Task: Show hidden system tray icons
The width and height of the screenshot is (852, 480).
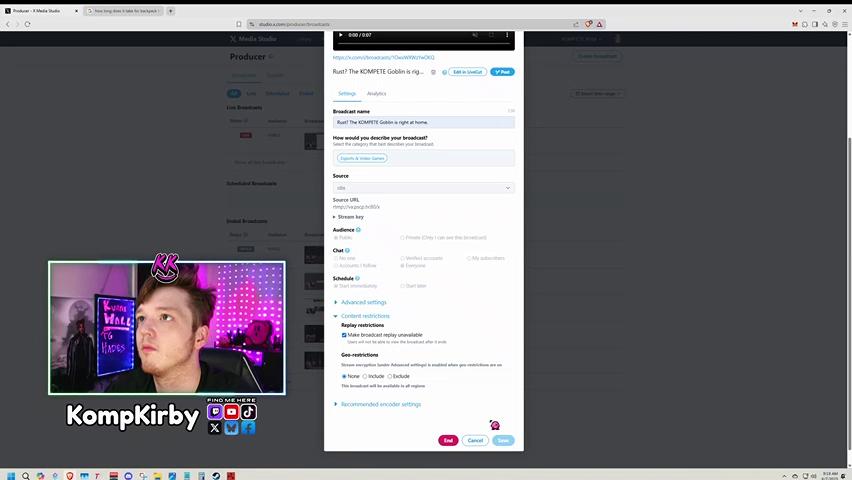Action: click(x=784, y=476)
